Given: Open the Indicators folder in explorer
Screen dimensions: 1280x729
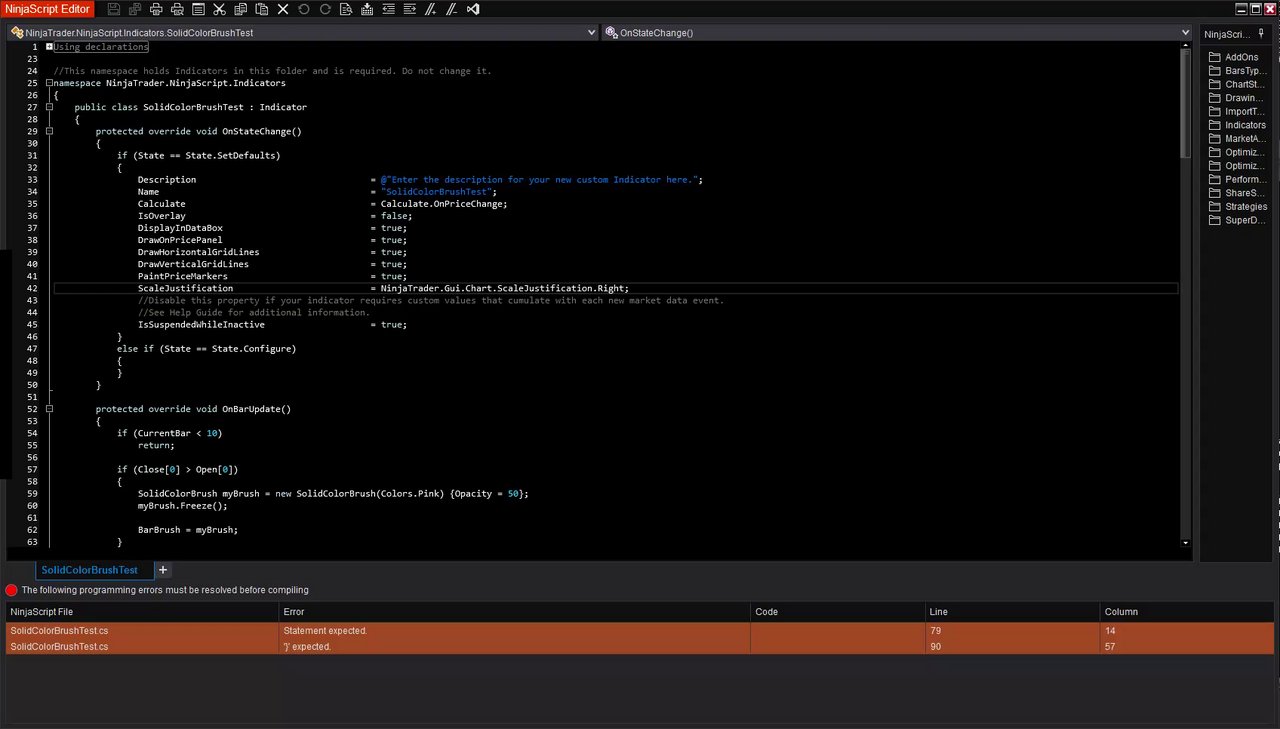Looking at the screenshot, I should (1244, 125).
